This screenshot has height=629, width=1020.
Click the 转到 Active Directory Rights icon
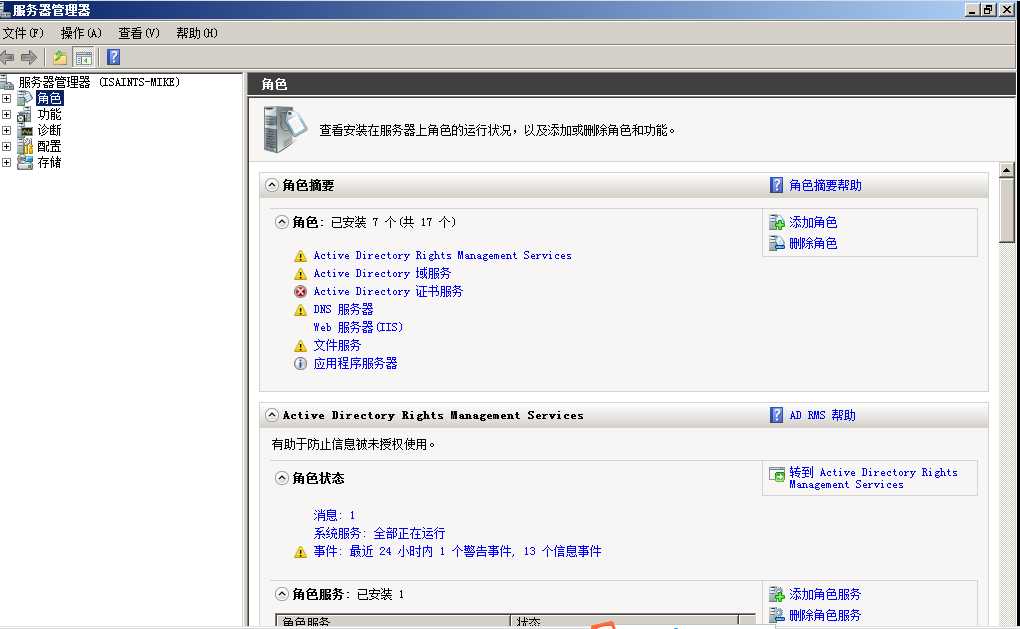click(777, 474)
